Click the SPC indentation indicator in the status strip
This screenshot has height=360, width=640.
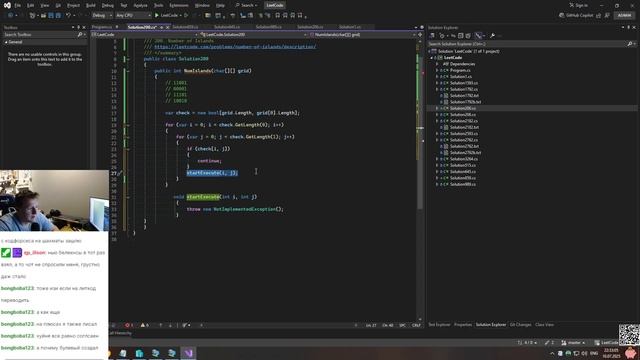[402, 325]
